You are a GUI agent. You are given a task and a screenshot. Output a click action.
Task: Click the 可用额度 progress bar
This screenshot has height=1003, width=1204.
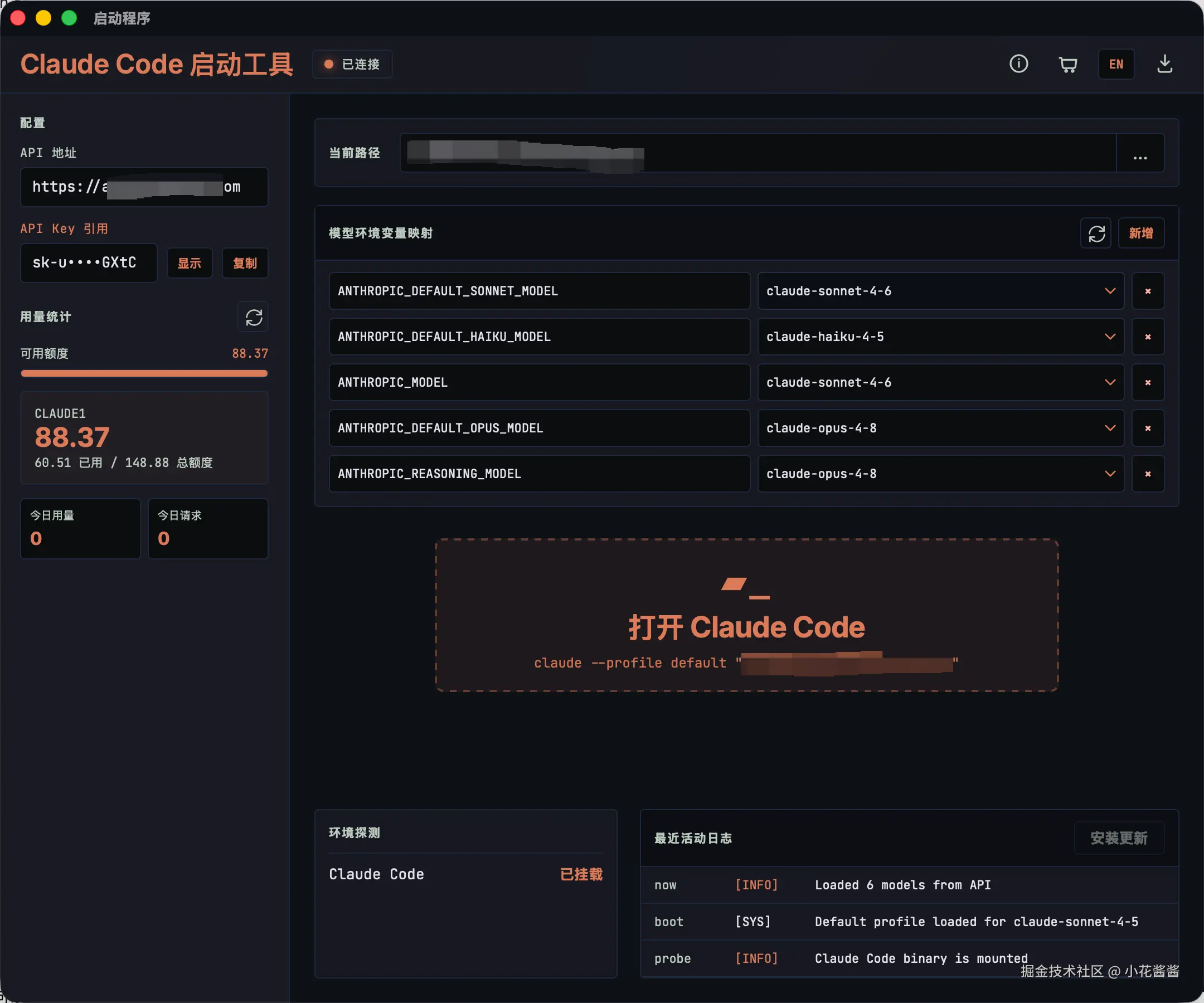point(144,374)
